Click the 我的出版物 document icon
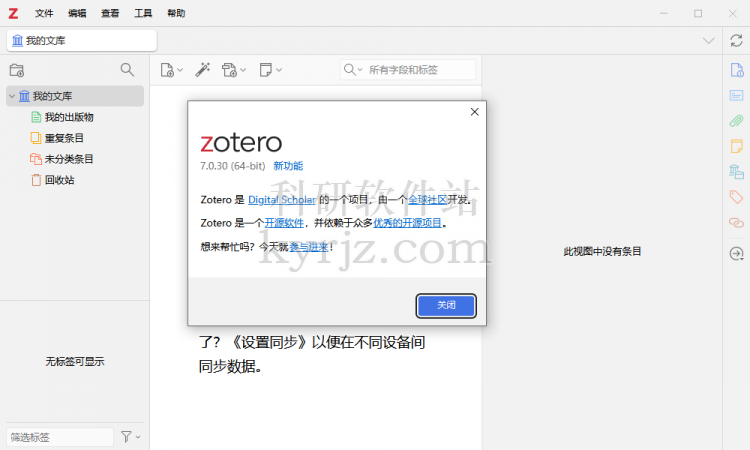This screenshot has width=750, height=450. point(36,117)
